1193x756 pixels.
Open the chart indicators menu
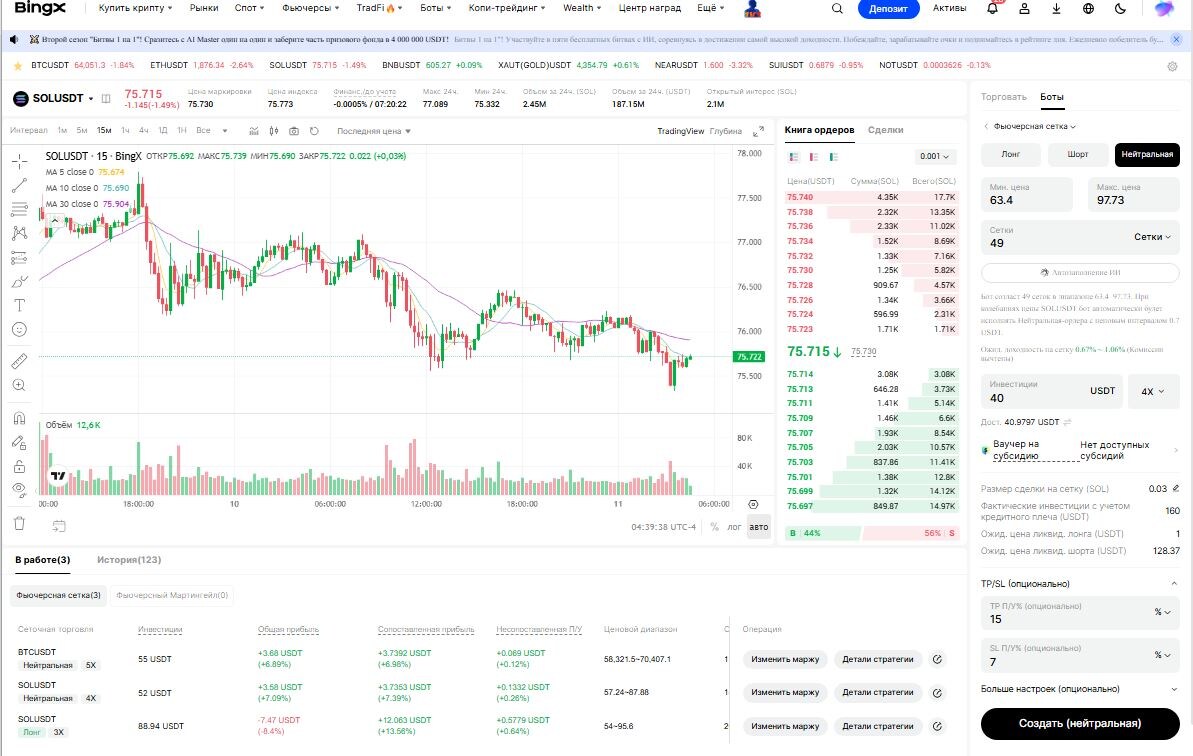pos(254,131)
